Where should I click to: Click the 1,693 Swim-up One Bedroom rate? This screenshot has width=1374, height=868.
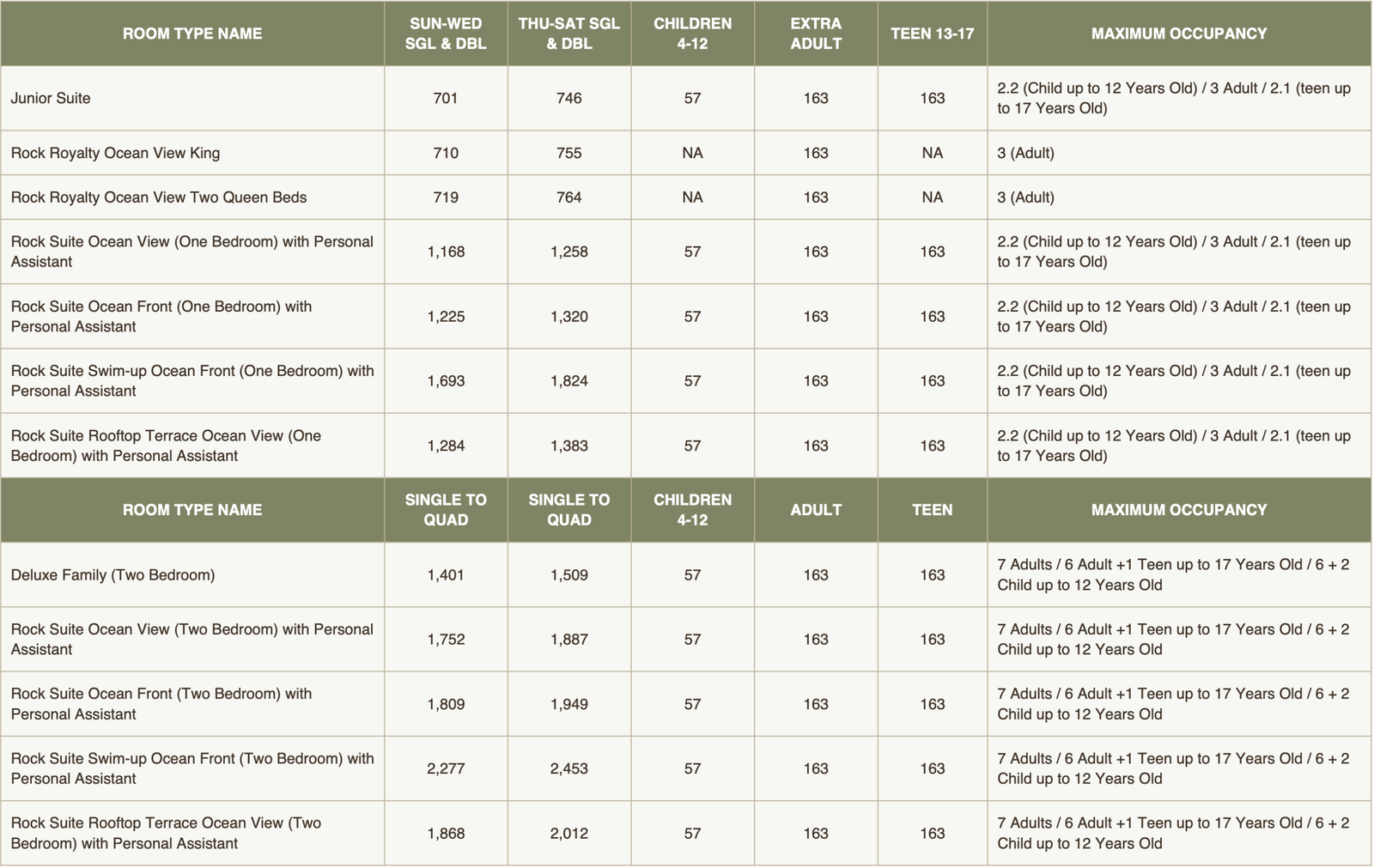[446, 380]
